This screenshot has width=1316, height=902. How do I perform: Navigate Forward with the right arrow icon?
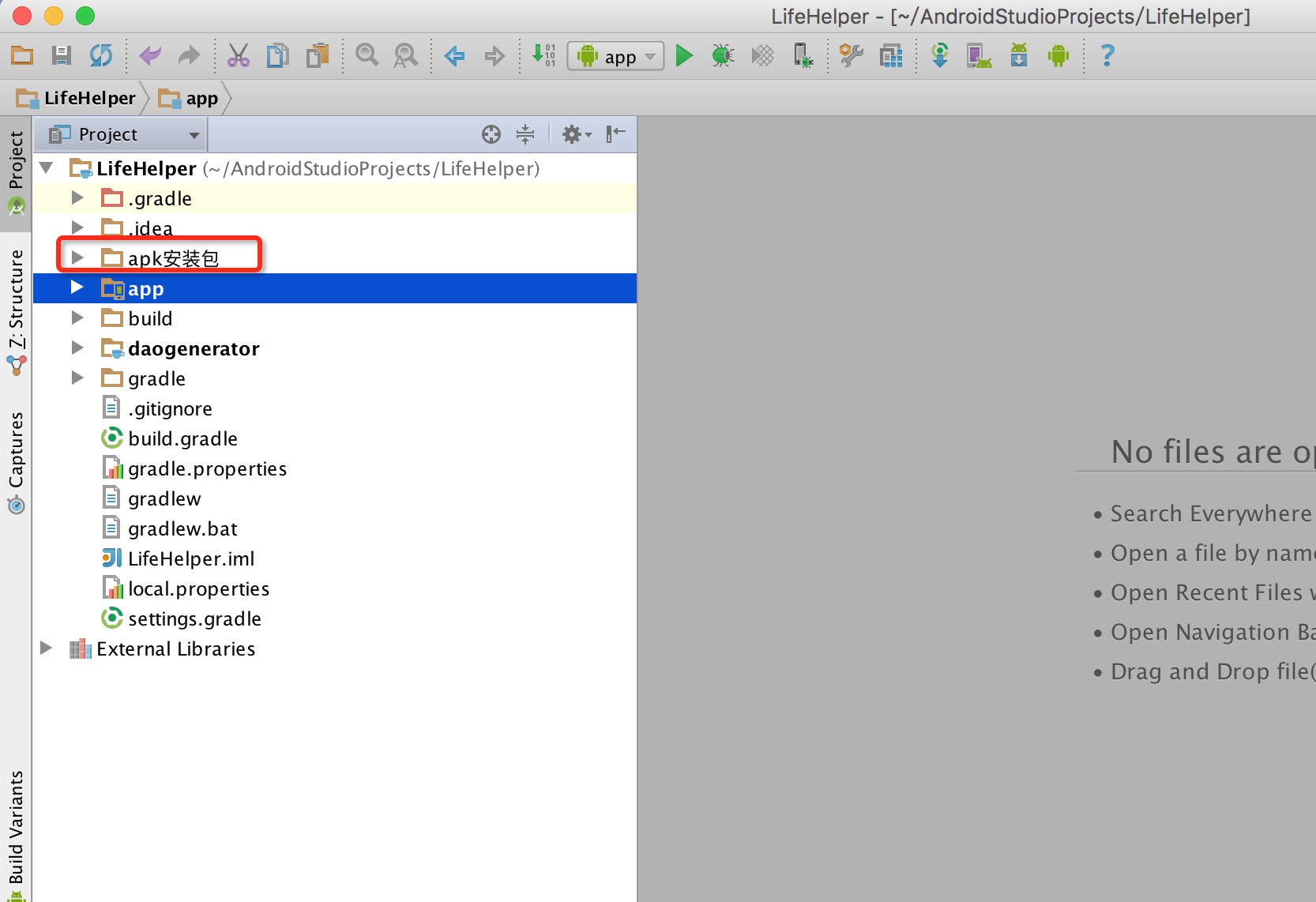click(x=494, y=56)
